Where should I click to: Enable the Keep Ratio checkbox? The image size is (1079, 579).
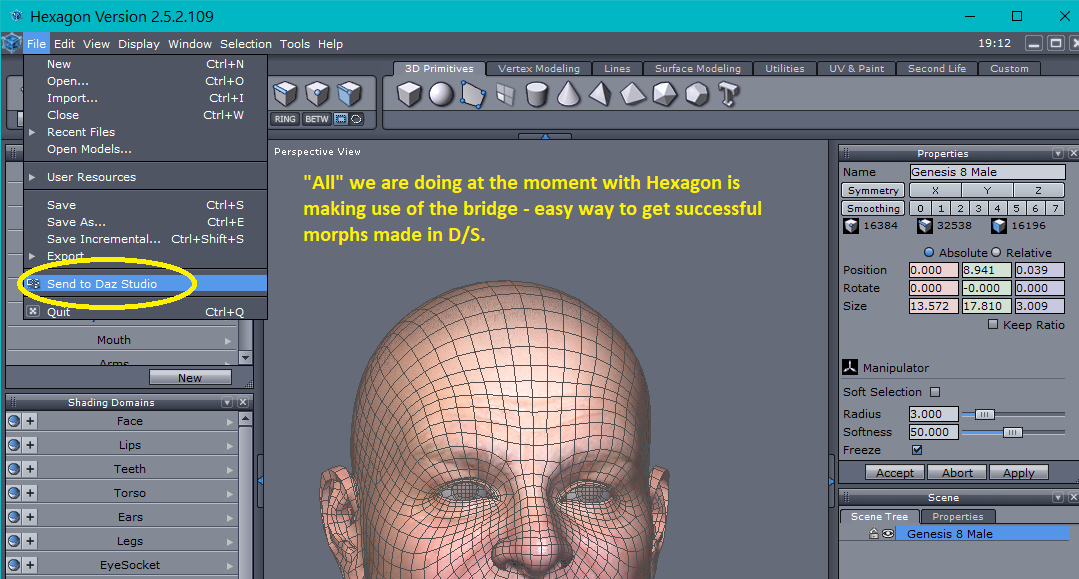tap(992, 324)
